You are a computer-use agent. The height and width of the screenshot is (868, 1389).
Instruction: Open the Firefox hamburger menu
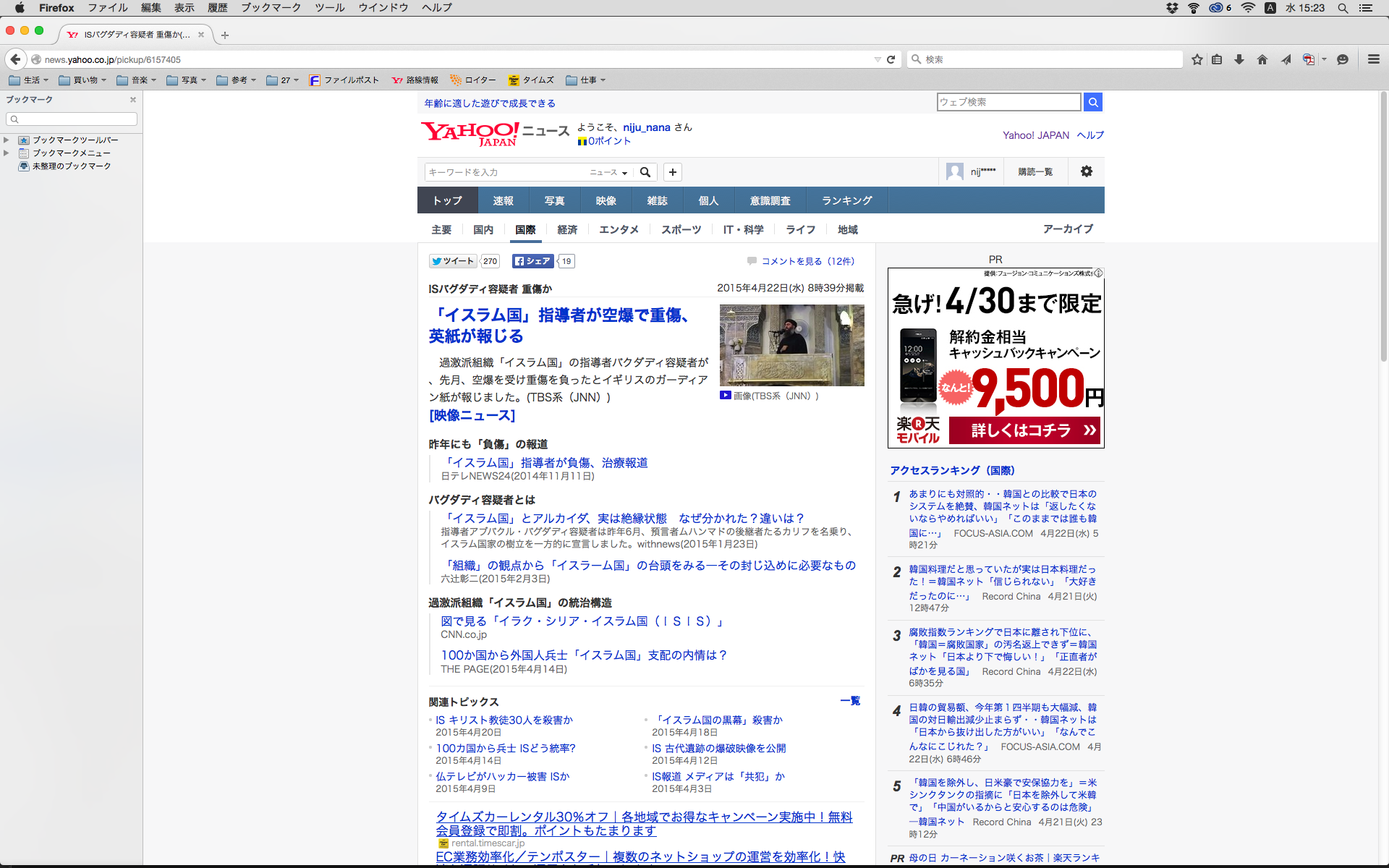[x=1373, y=59]
